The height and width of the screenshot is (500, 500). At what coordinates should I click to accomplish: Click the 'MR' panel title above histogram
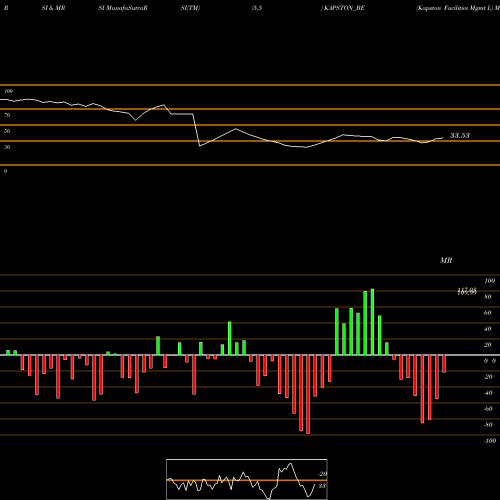[446, 260]
